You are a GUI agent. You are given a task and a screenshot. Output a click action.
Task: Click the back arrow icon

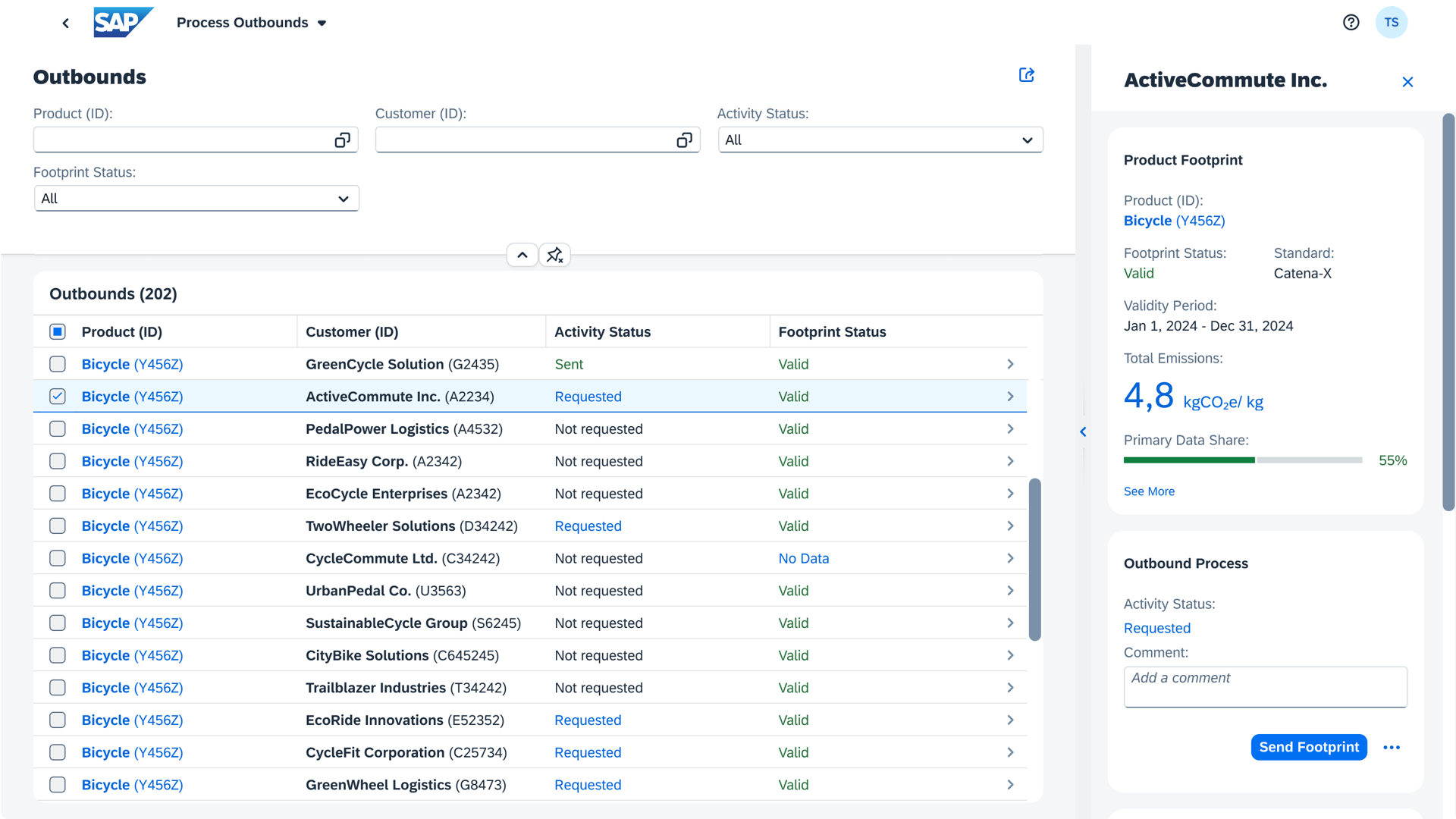pos(66,23)
